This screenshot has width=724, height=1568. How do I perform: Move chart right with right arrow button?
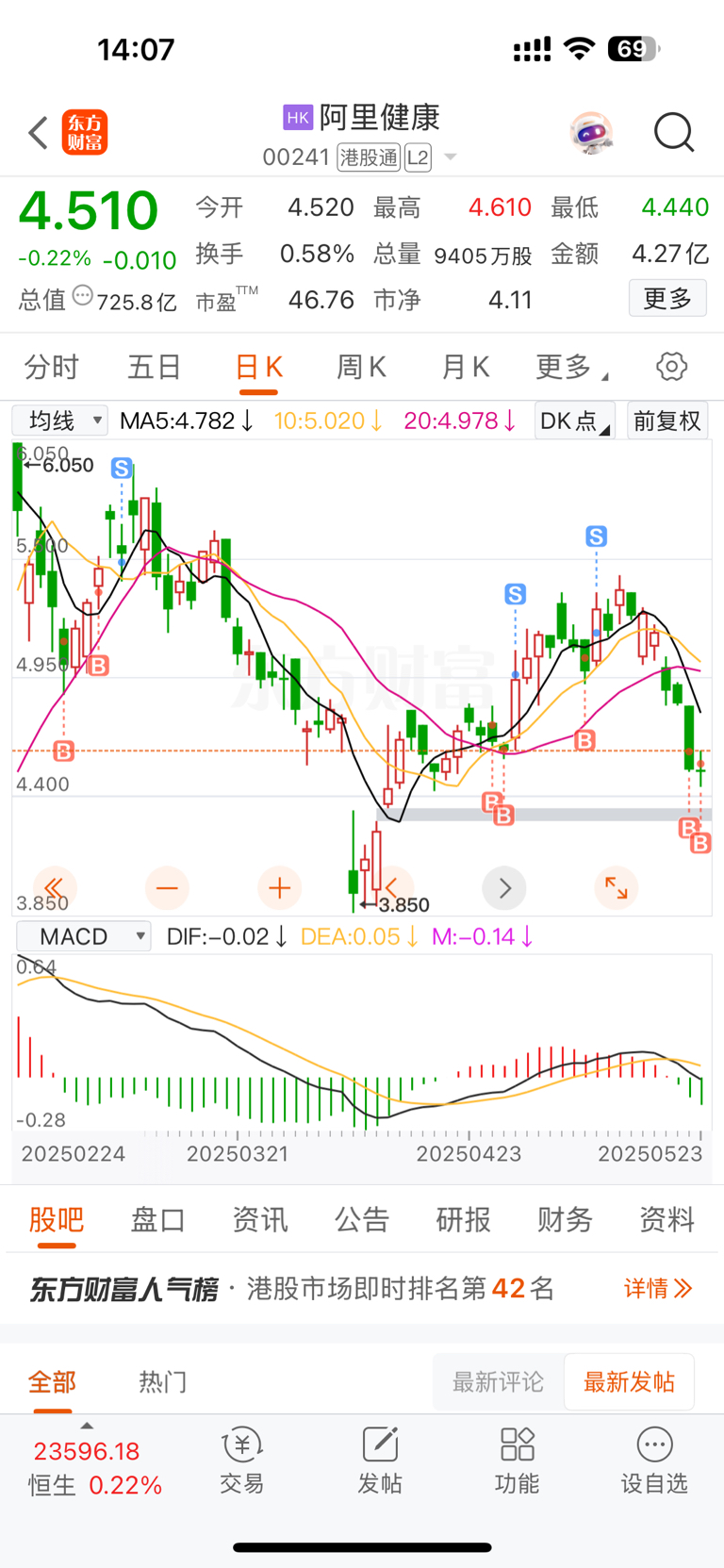[x=504, y=888]
